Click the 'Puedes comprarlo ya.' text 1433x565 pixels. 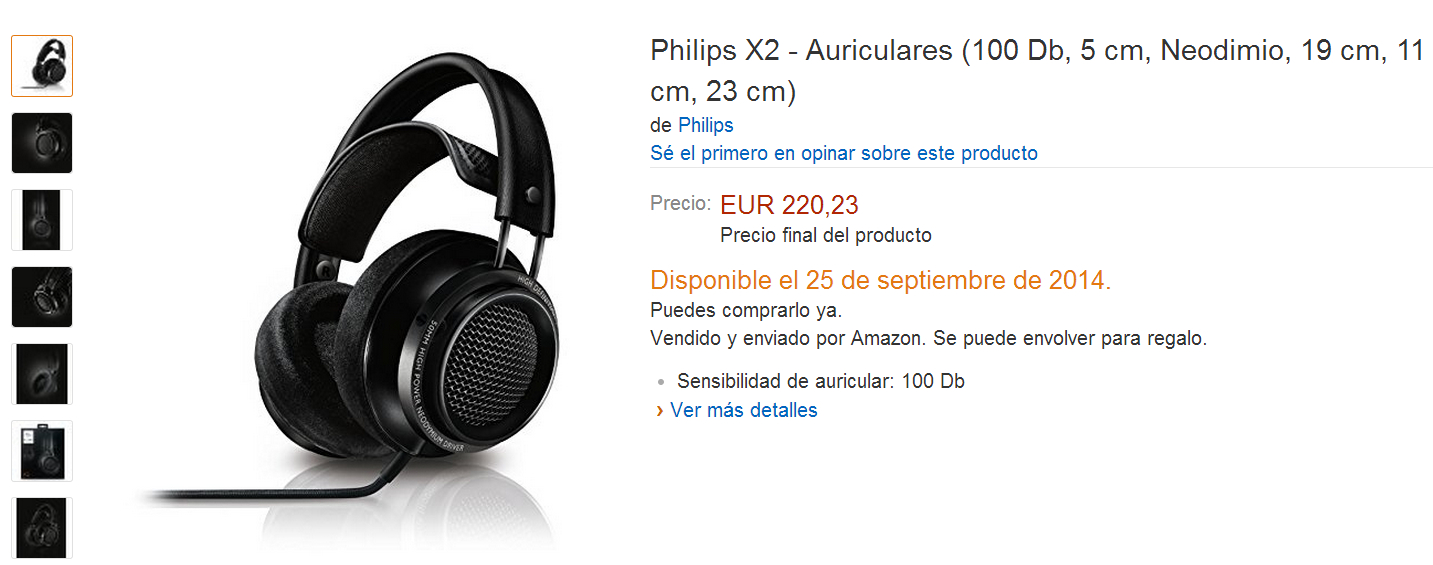746,309
